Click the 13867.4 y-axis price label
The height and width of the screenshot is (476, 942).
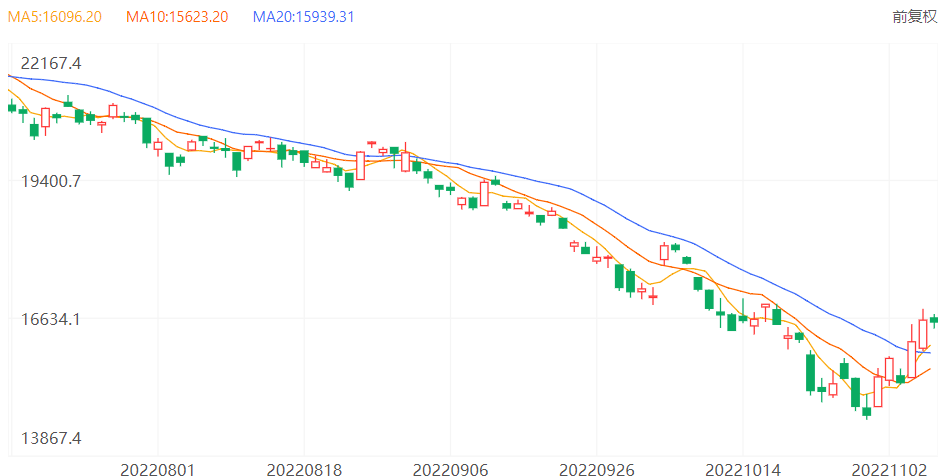[x=51, y=438]
